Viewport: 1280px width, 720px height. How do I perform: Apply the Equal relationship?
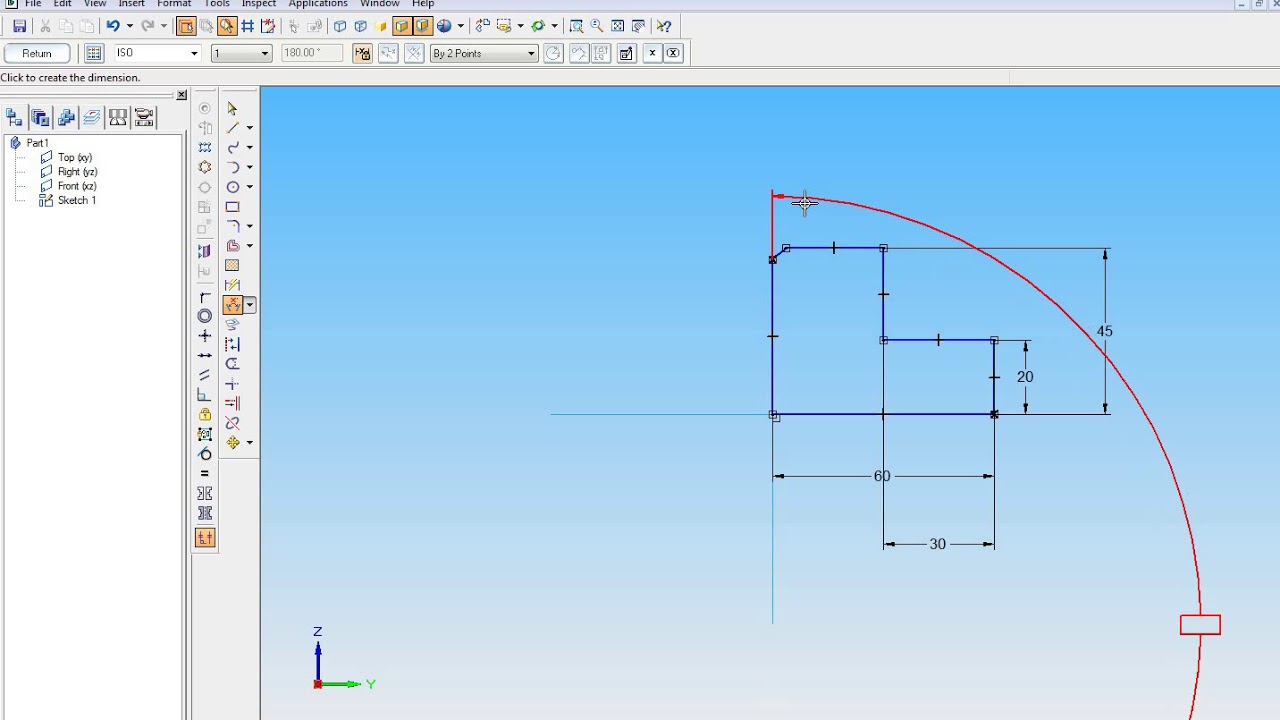click(x=205, y=474)
